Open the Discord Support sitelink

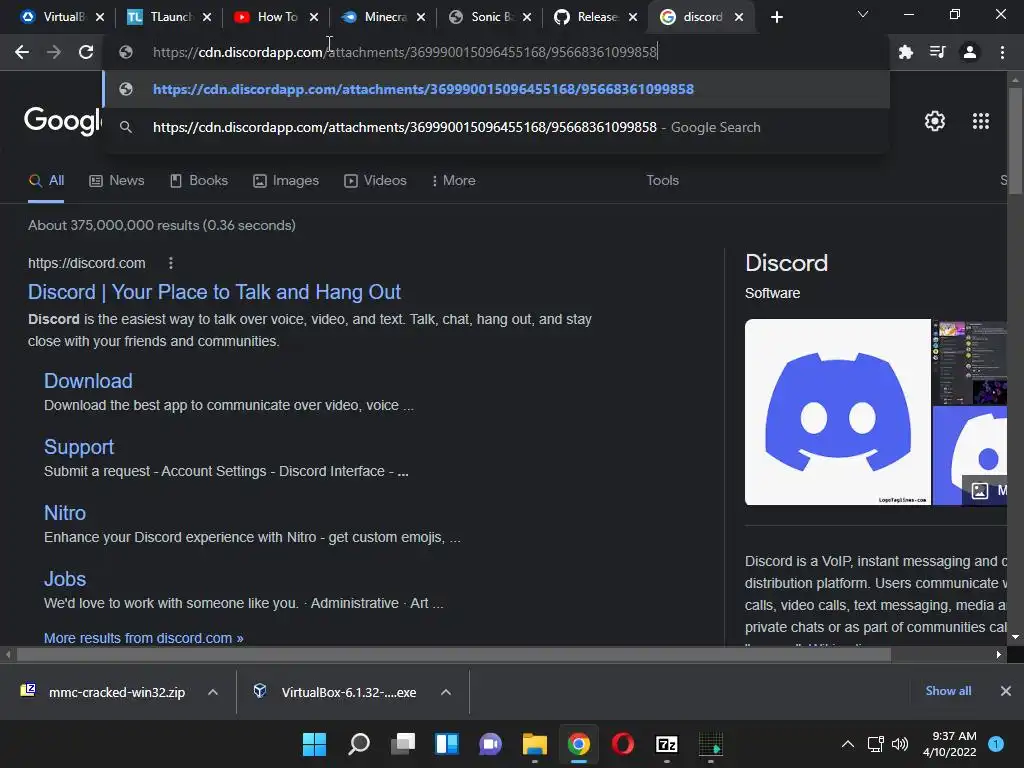coord(79,447)
